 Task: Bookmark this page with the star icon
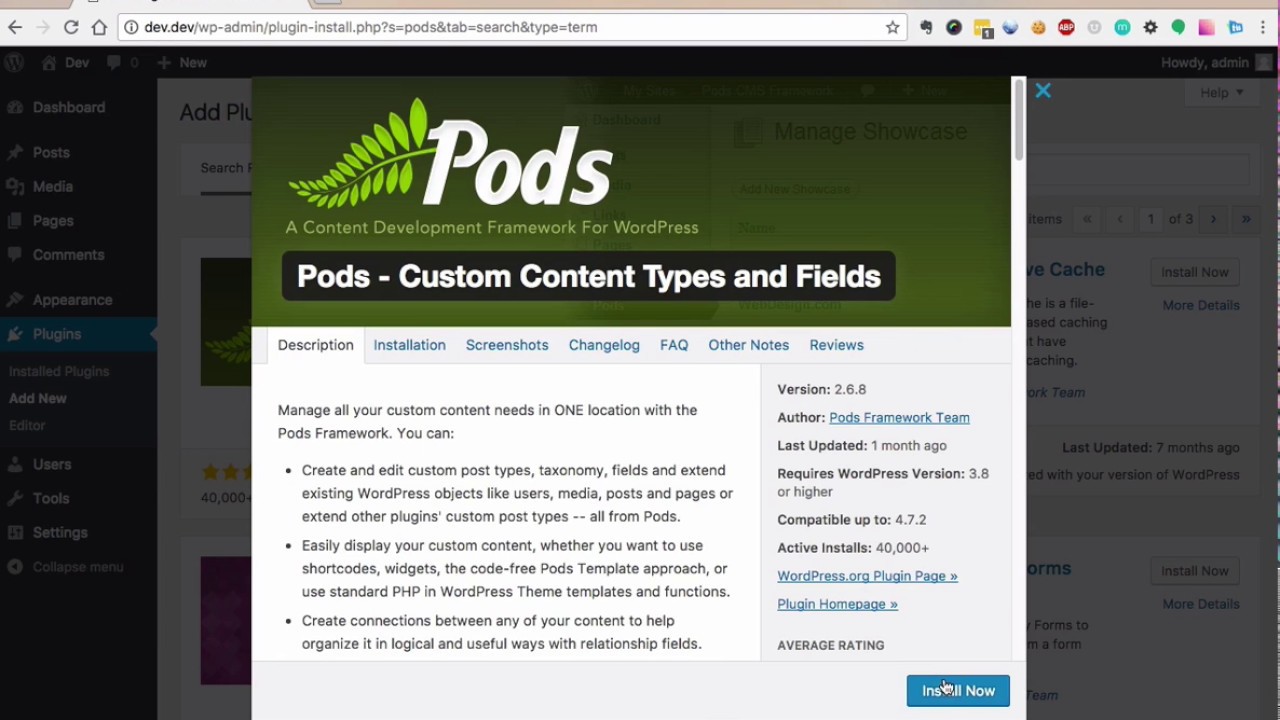[x=893, y=27]
